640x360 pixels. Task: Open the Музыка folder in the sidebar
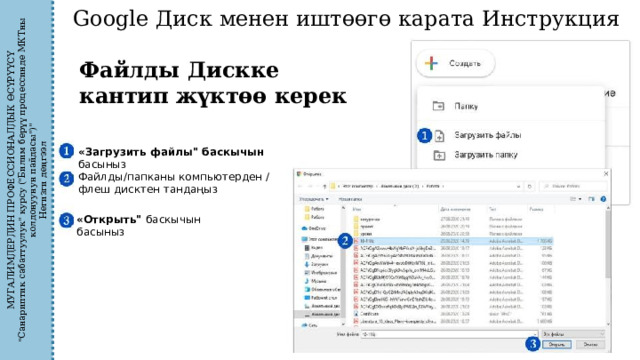click(316, 281)
